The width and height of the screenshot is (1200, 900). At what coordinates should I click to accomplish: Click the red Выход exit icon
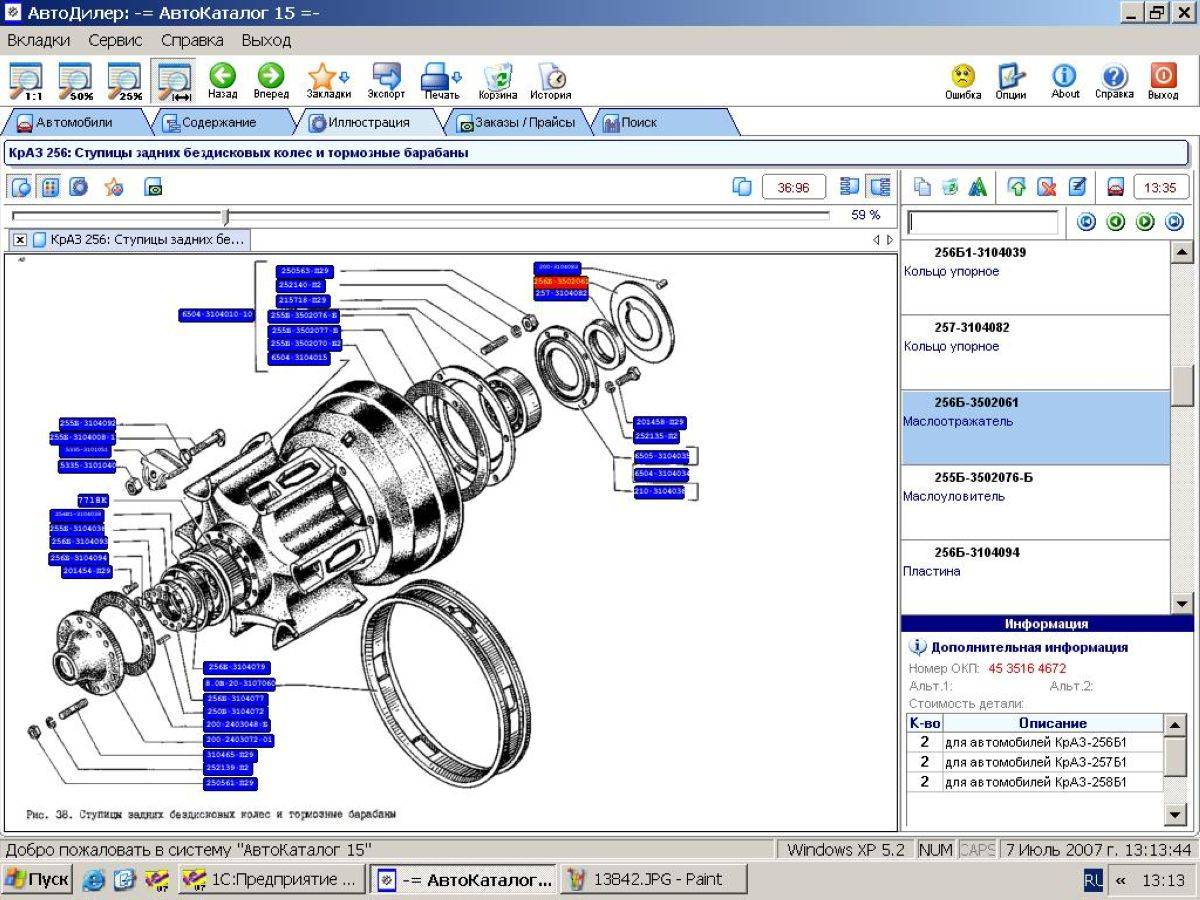point(1163,81)
